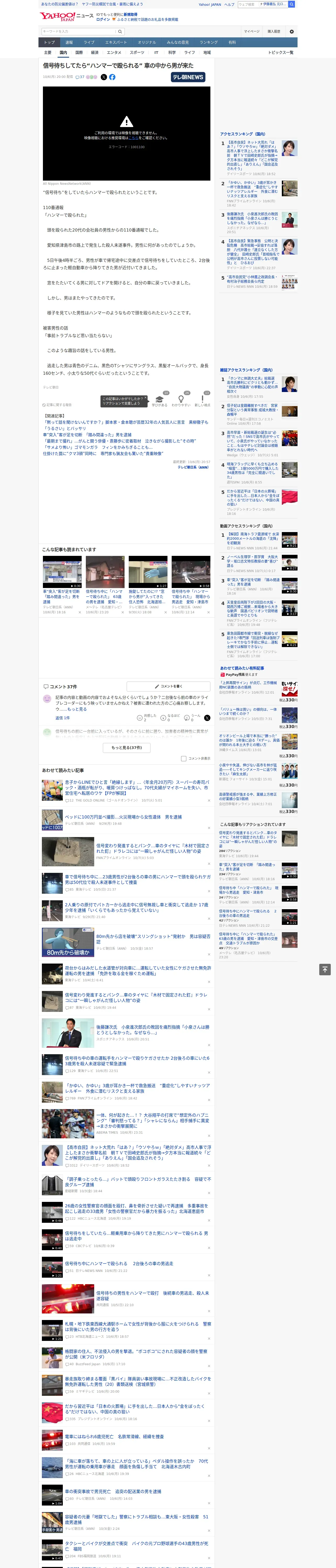Viewport: 336px width, 1568px height.
Task: Open related article 車"突入"客が足を切断
Action: 87,435
